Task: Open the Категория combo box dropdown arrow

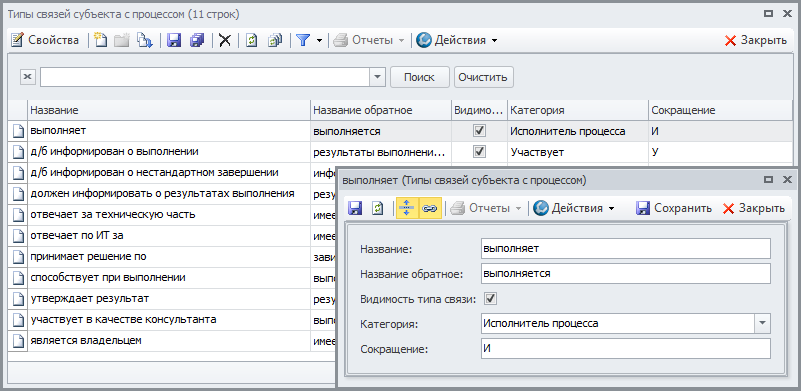Action: pos(762,324)
